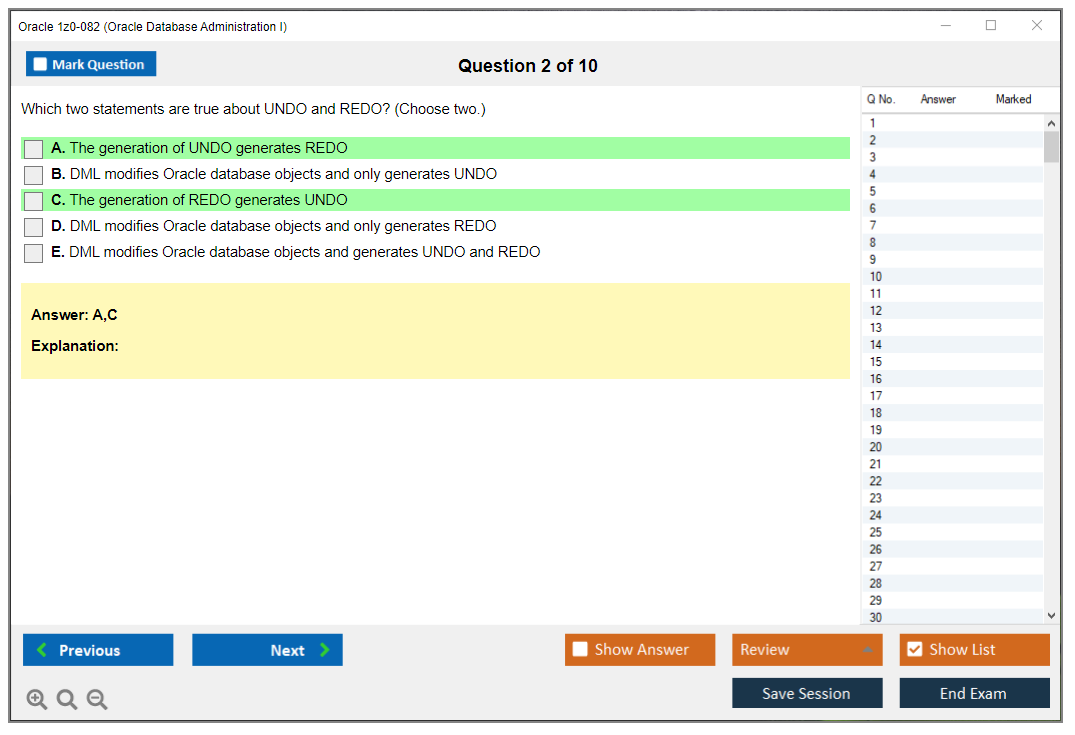Select answer option D about generating REDO
The width and height of the screenshot is (1075, 735).
tap(33, 226)
